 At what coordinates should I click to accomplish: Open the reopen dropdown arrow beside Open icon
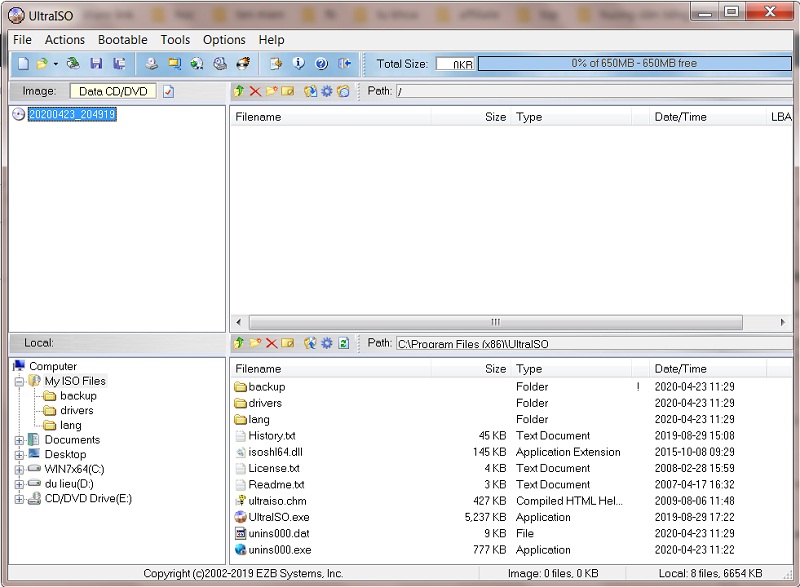[56, 64]
